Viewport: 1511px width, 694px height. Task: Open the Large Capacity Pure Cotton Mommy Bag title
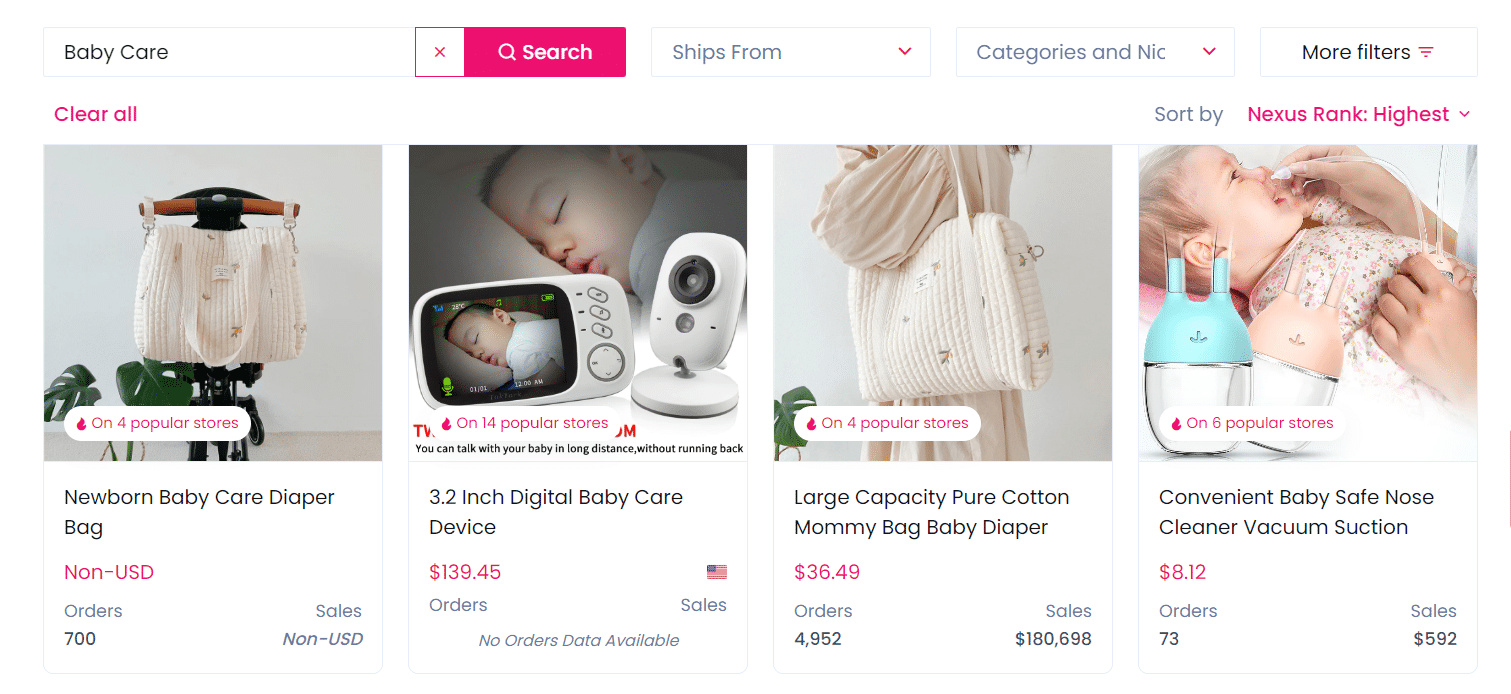[931, 512]
